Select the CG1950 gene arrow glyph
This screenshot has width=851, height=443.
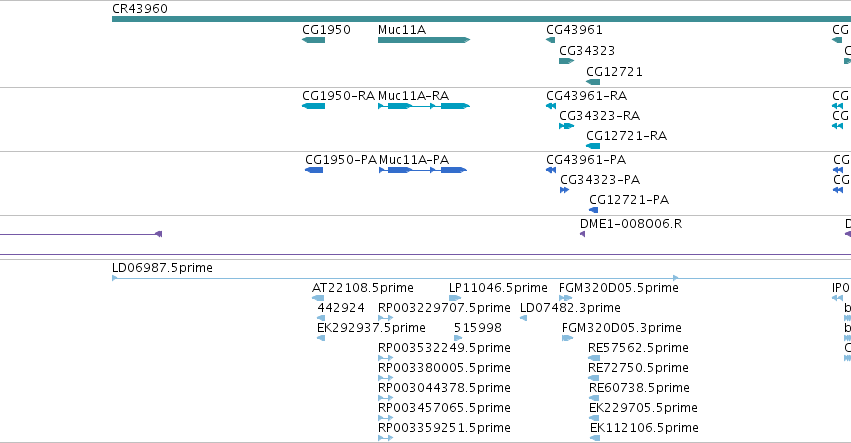click(313, 40)
